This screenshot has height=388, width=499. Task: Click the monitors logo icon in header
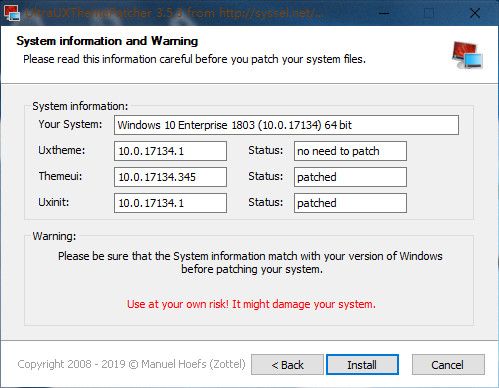tap(467, 55)
